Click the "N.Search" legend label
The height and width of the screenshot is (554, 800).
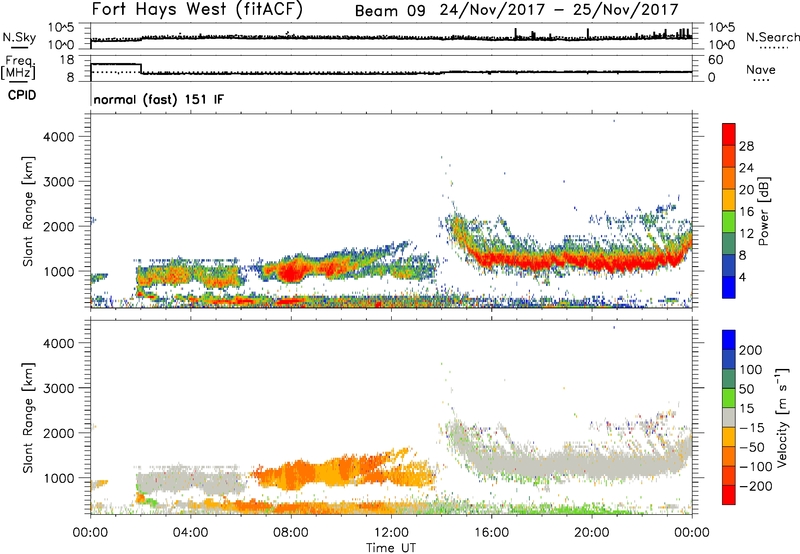[773, 37]
